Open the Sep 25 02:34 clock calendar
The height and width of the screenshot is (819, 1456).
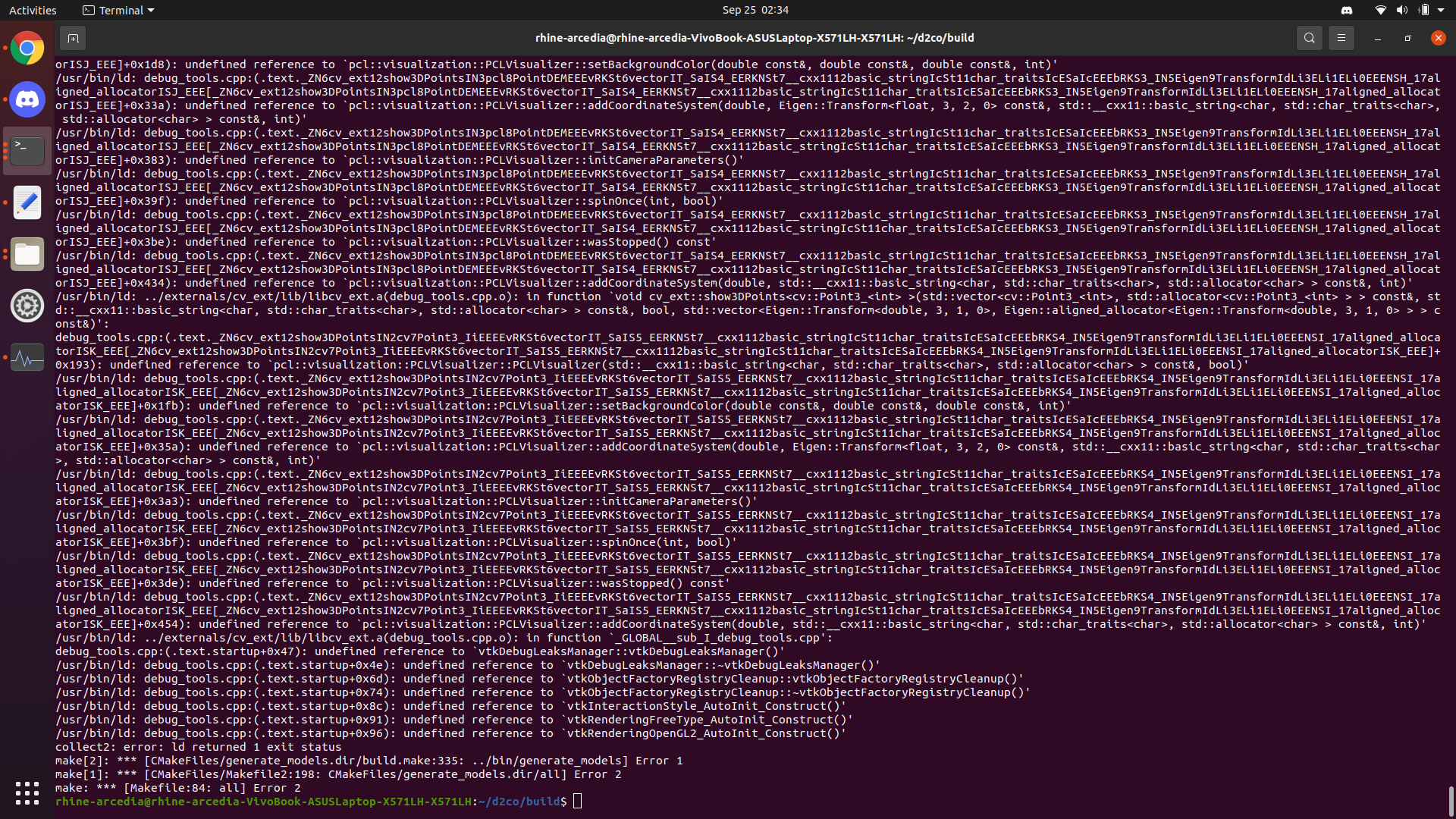click(x=755, y=10)
